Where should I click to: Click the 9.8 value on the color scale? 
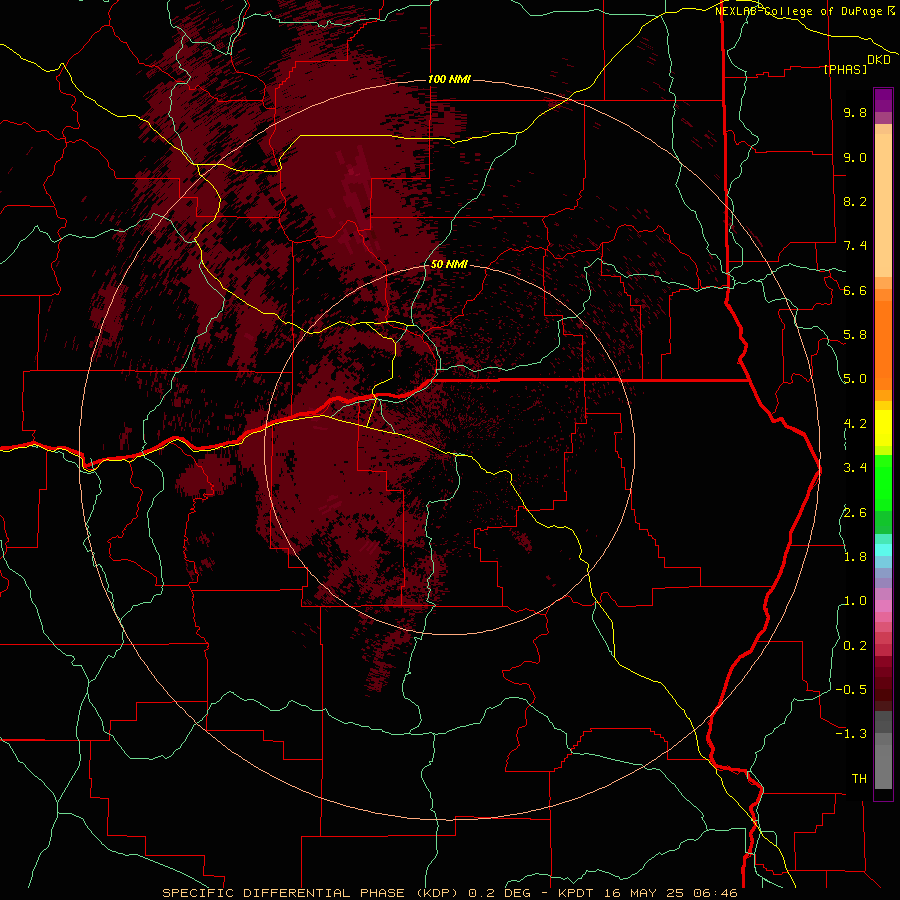tap(855, 112)
